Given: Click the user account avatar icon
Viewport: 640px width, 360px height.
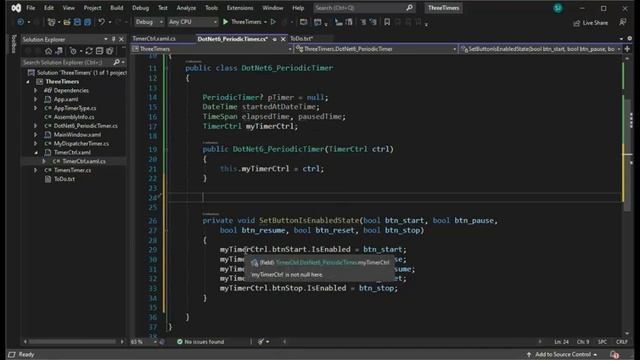Looking at the screenshot, I should tap(558, 8).
